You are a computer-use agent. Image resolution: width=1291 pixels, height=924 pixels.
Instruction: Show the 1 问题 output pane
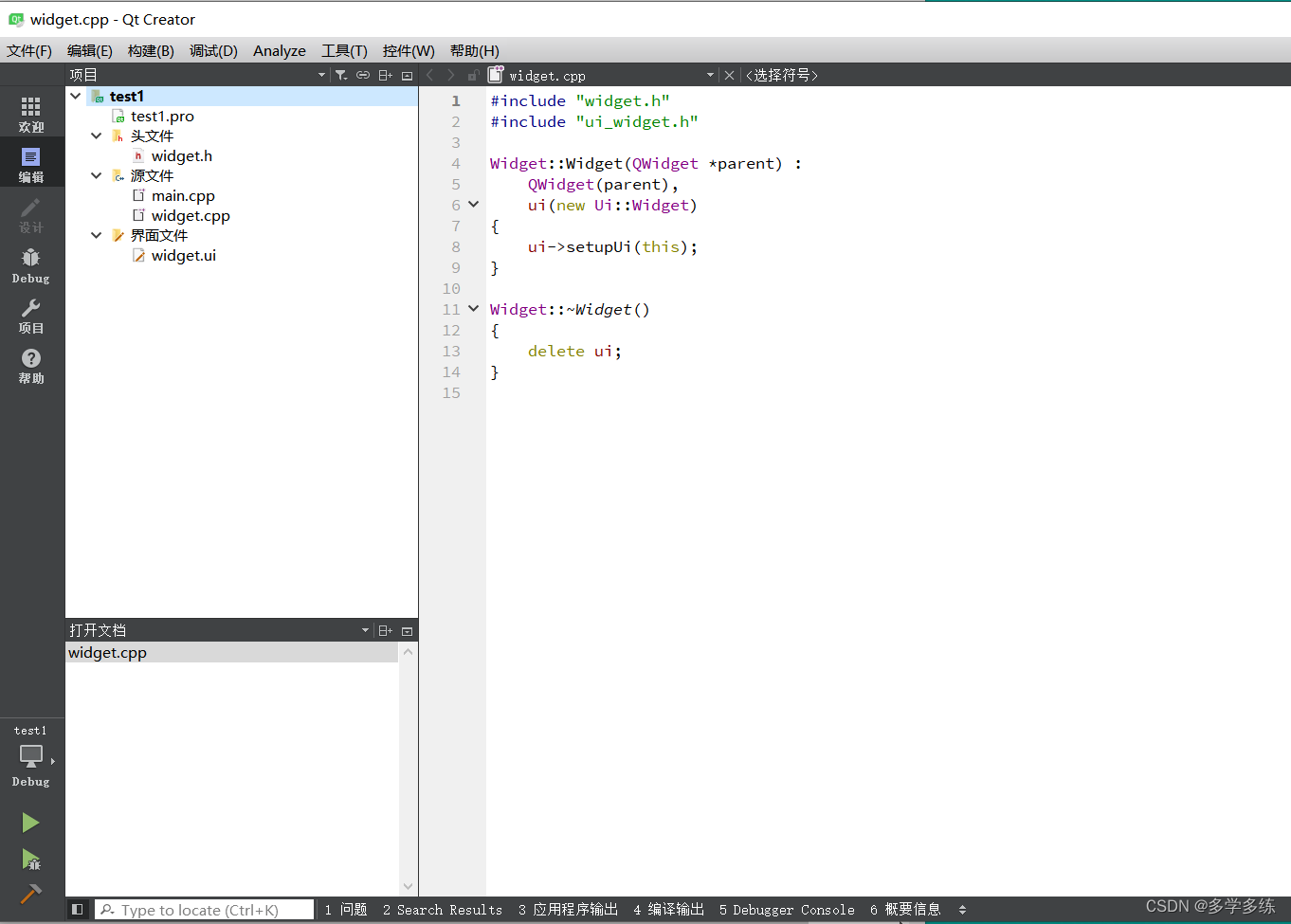point(346,910)
